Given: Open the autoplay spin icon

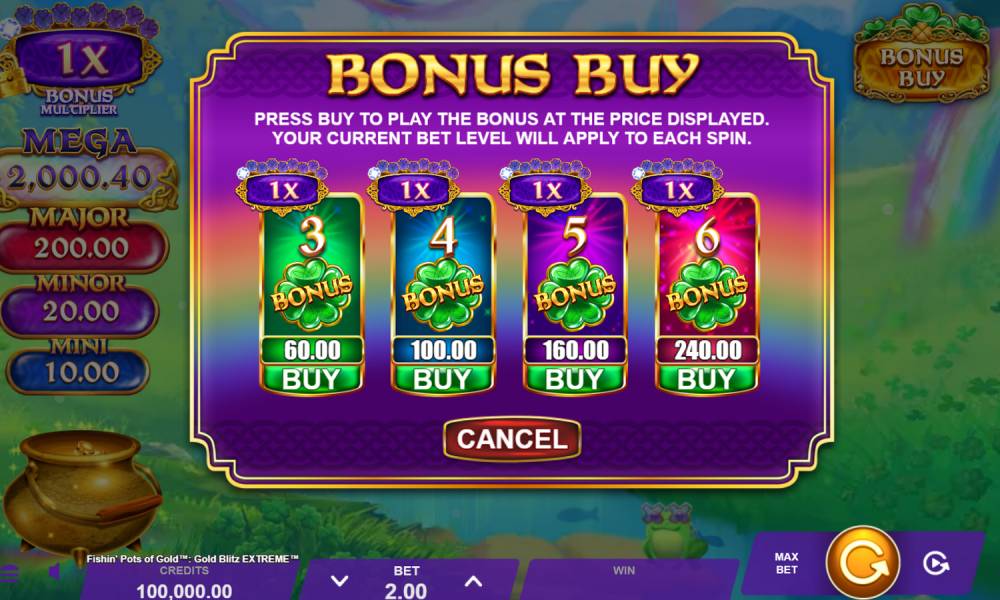Looking at the screenshot, I should tap(936, 564).
